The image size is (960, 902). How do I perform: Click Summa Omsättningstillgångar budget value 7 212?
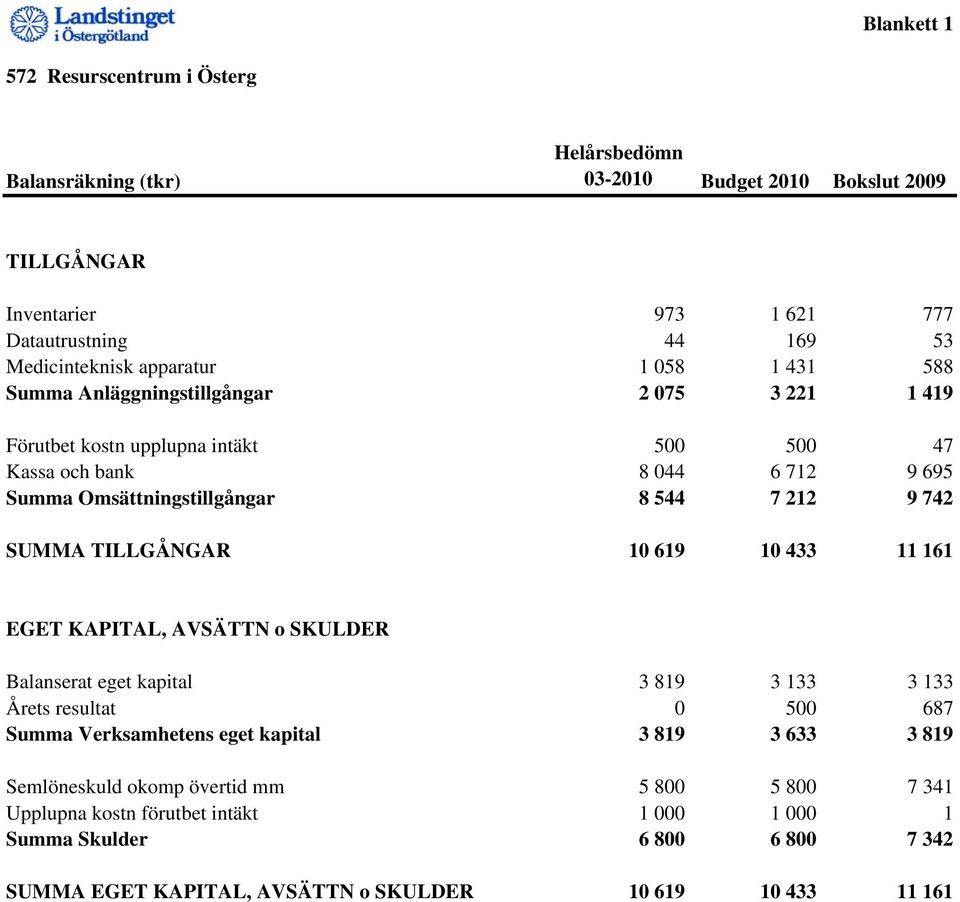[793, 498]
